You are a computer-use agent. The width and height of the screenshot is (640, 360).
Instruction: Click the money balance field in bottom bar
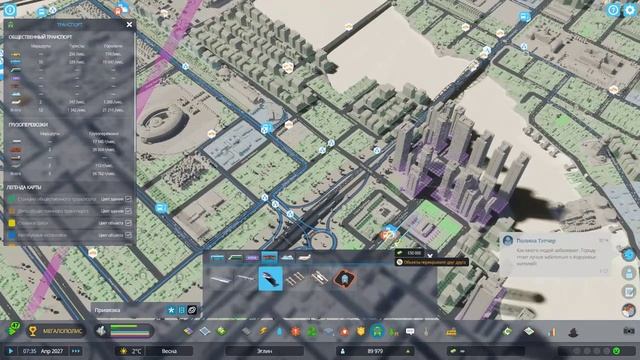[486, 351]
